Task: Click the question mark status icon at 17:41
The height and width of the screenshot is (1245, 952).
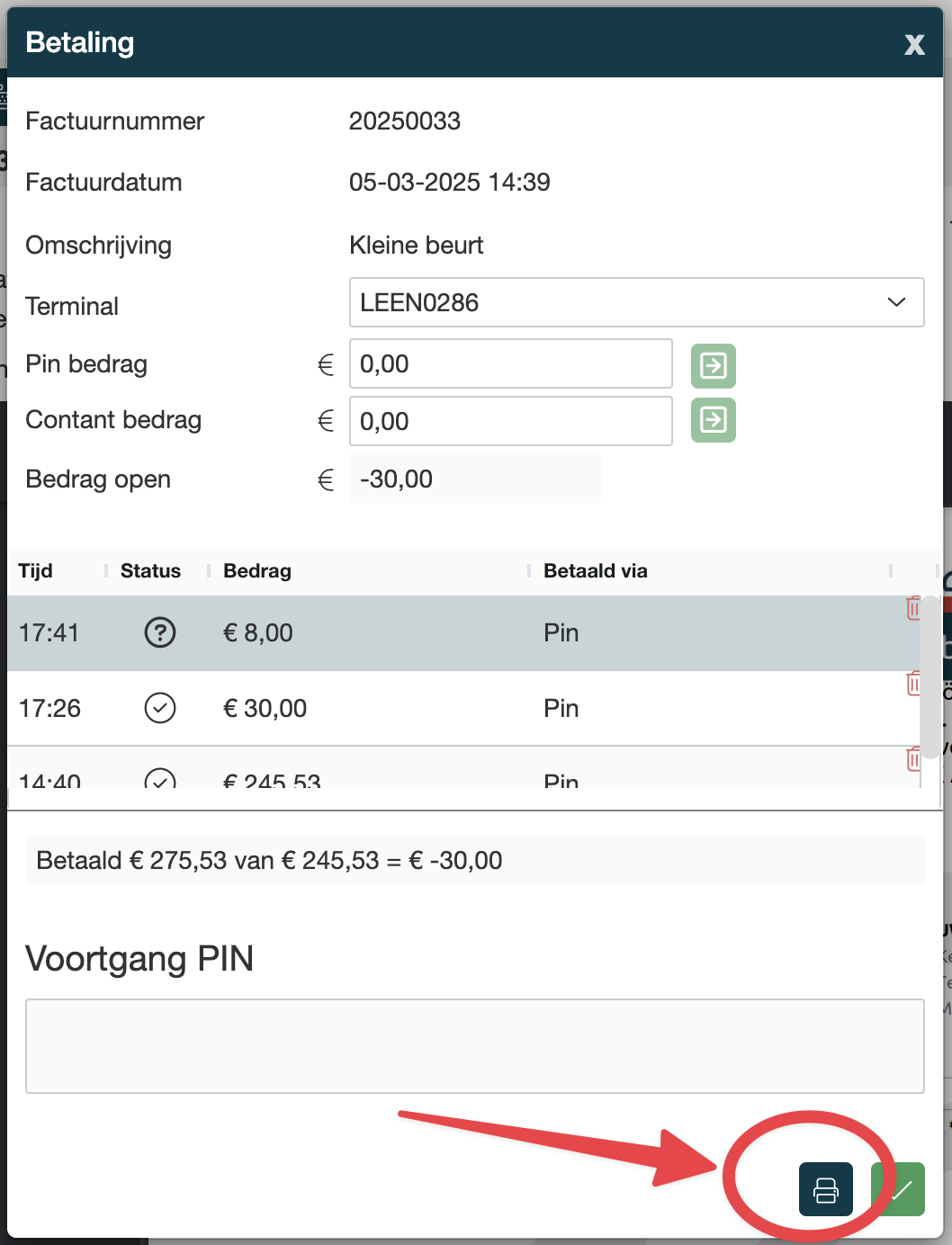Action: click(160, 633)
